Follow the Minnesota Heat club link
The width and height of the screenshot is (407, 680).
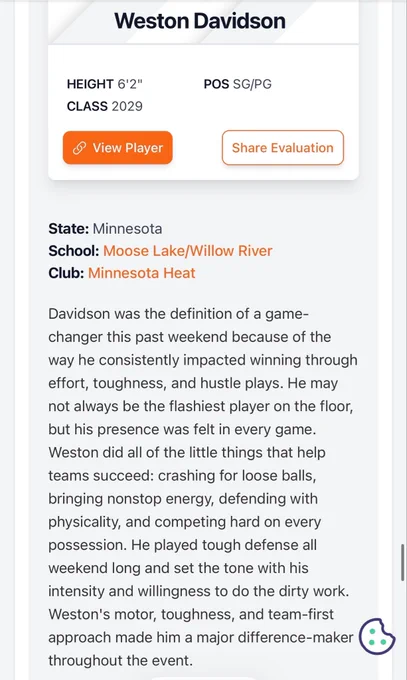[141, 273]
